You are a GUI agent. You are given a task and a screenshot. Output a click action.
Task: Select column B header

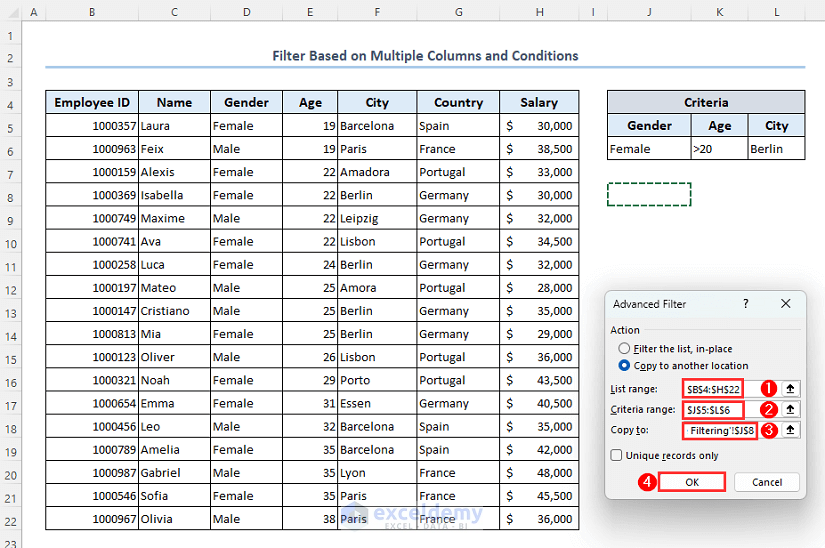pos(92,12)
